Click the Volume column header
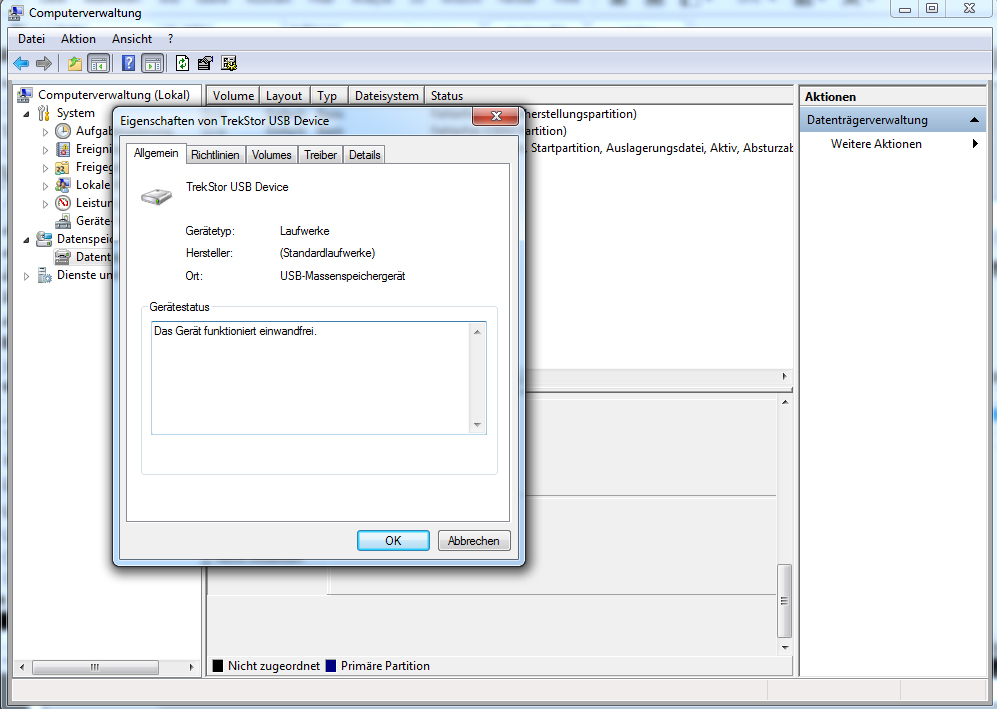The image size is (997, 709). (233, 95)
